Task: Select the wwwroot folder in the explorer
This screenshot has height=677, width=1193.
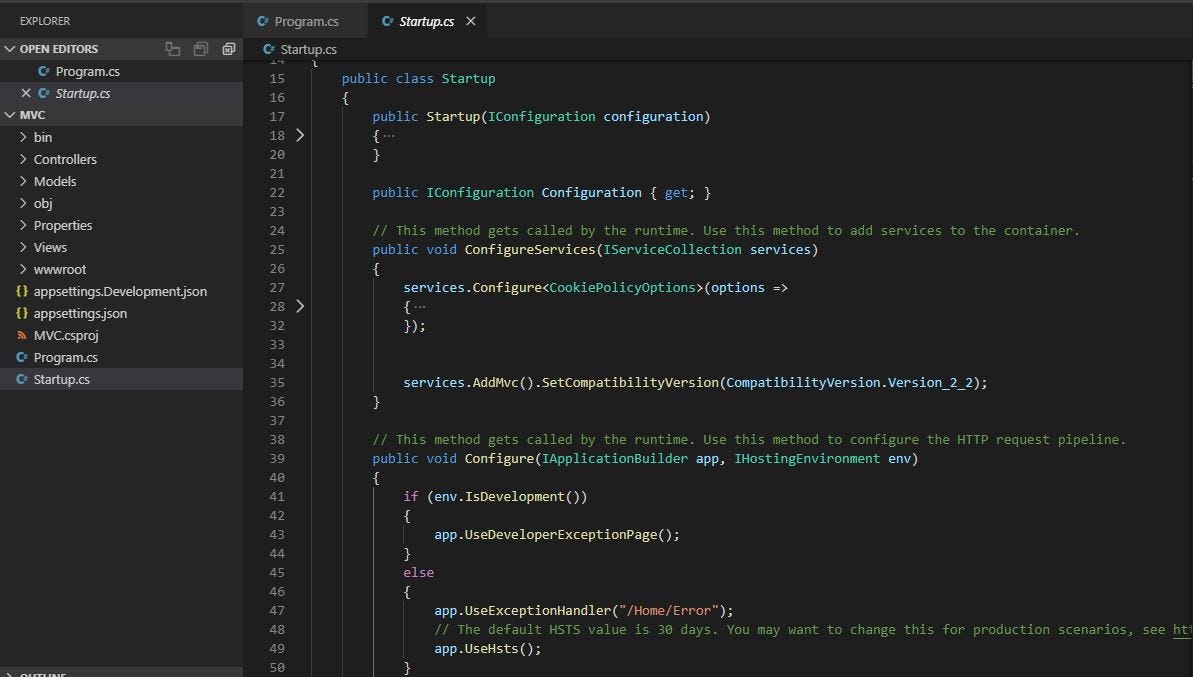Action: [x=57, y=269]
